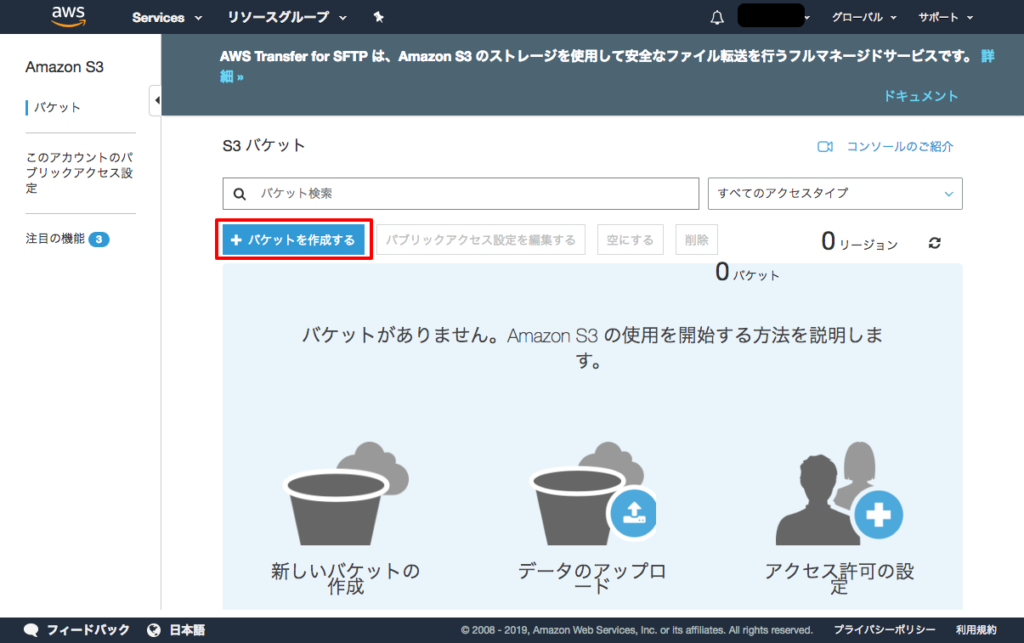1024x643 pixels.
Task: Open the すべてのアクセスタイプ dropdown
Action: (835, 194)
